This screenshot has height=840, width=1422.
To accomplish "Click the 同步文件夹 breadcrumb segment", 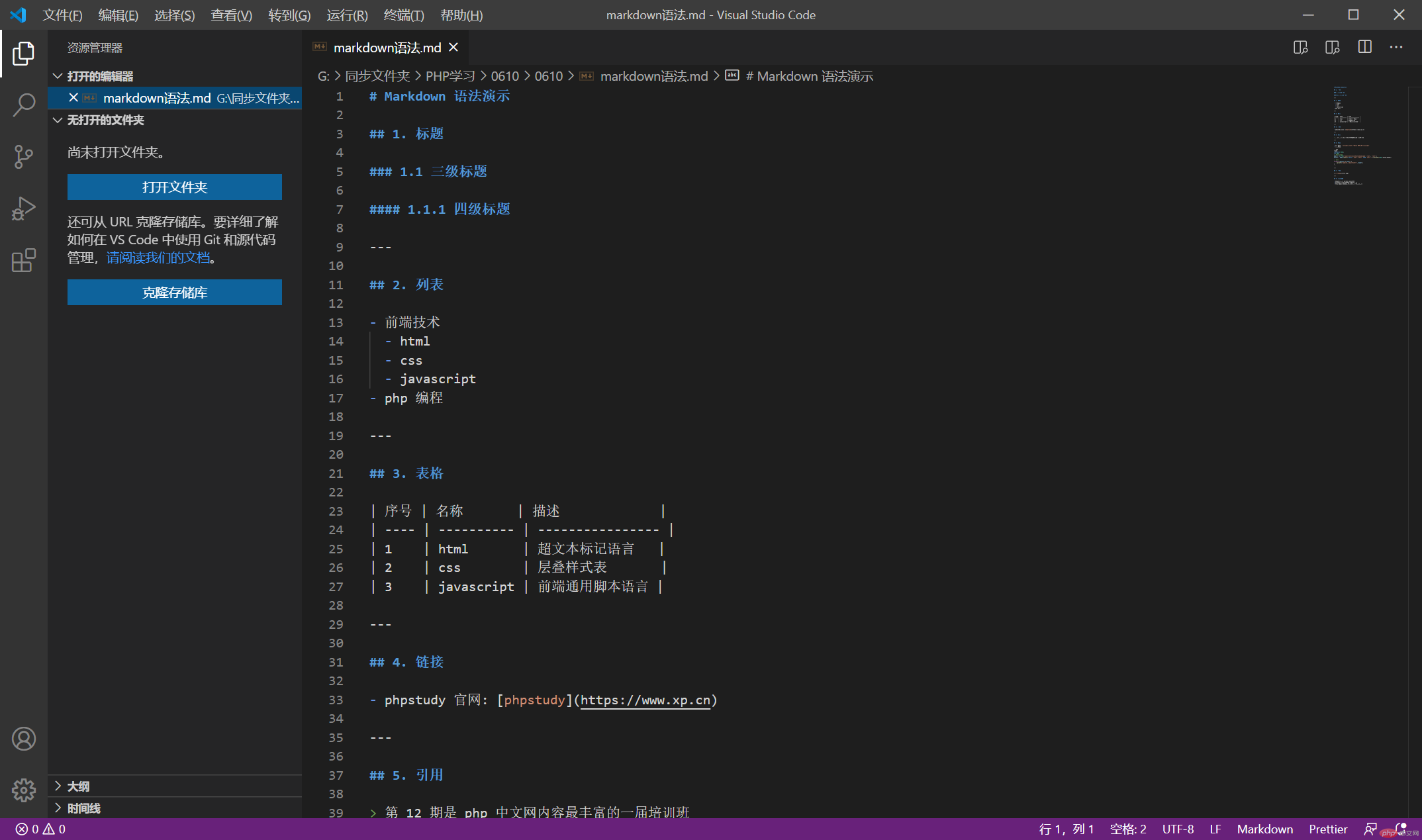I will [x=377, y=76].
